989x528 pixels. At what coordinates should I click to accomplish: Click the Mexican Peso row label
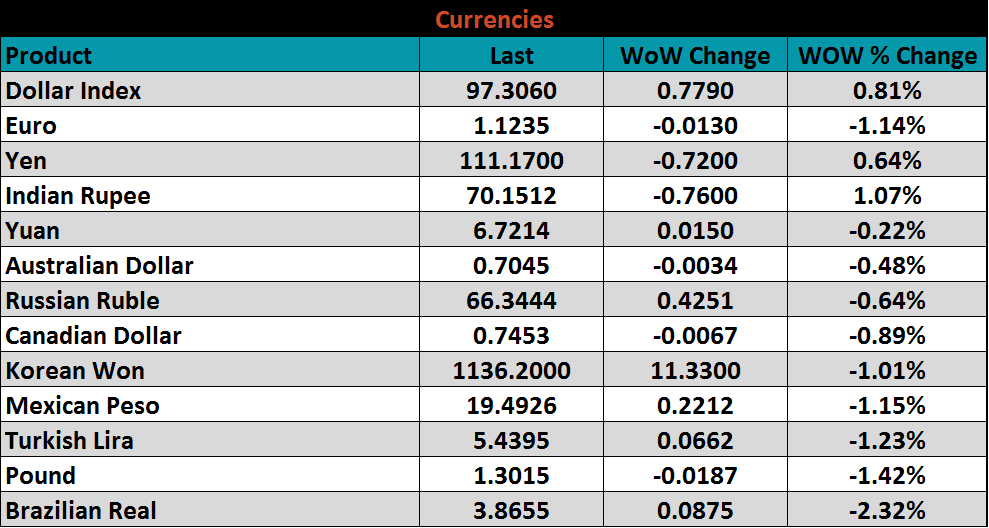pyautogui.click(x=83, y=406)
